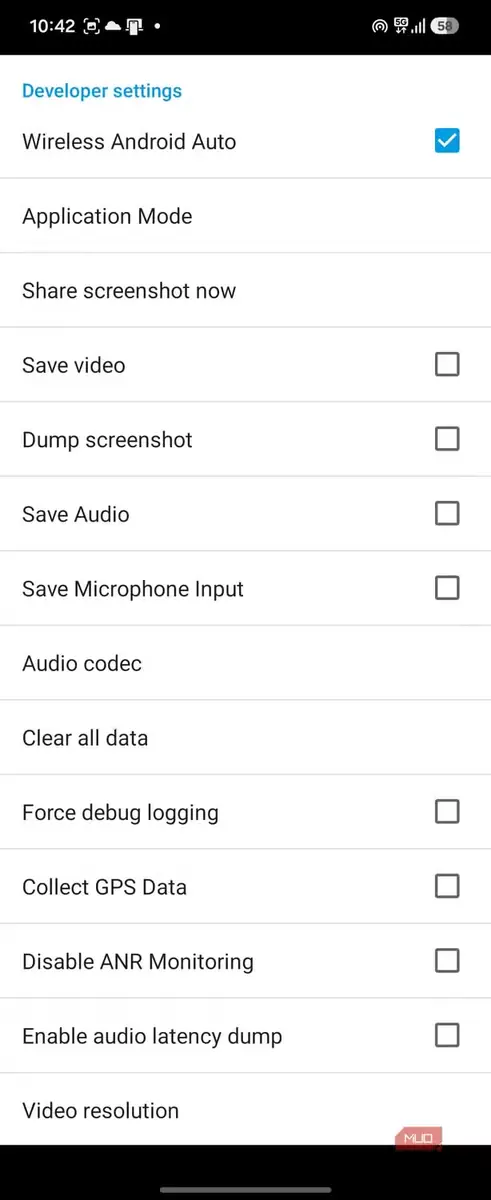Tap Clear all data
The image size is (491, 1200).
pos(245,738)
